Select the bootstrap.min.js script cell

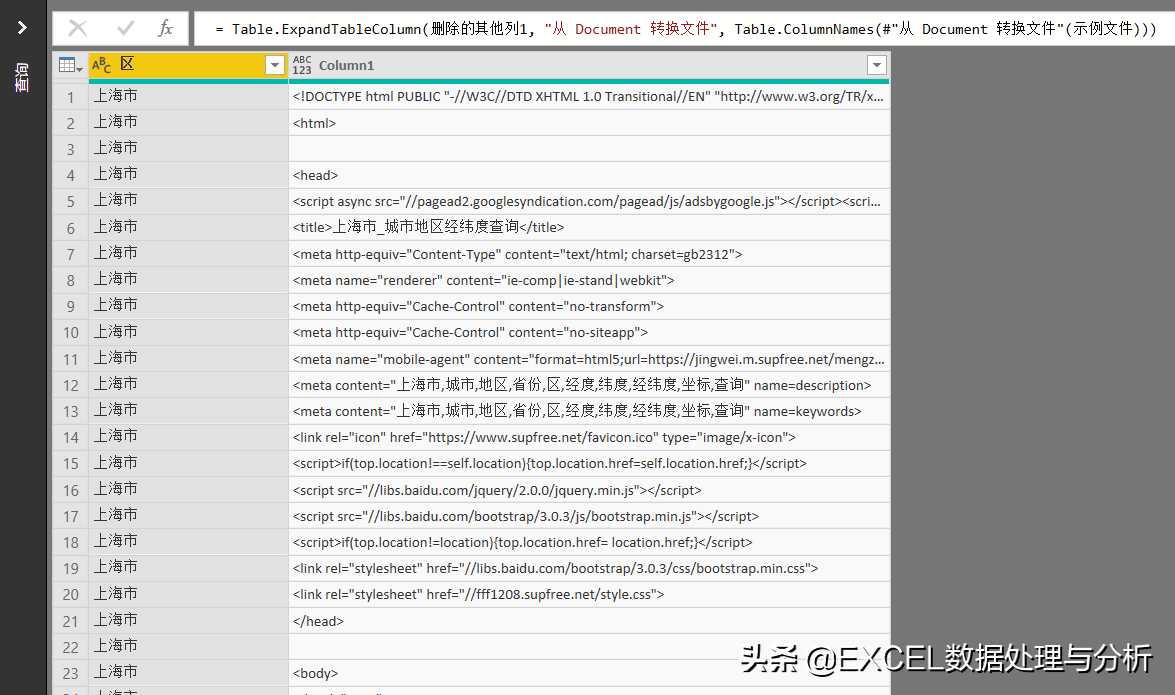[x=589, y=517]
